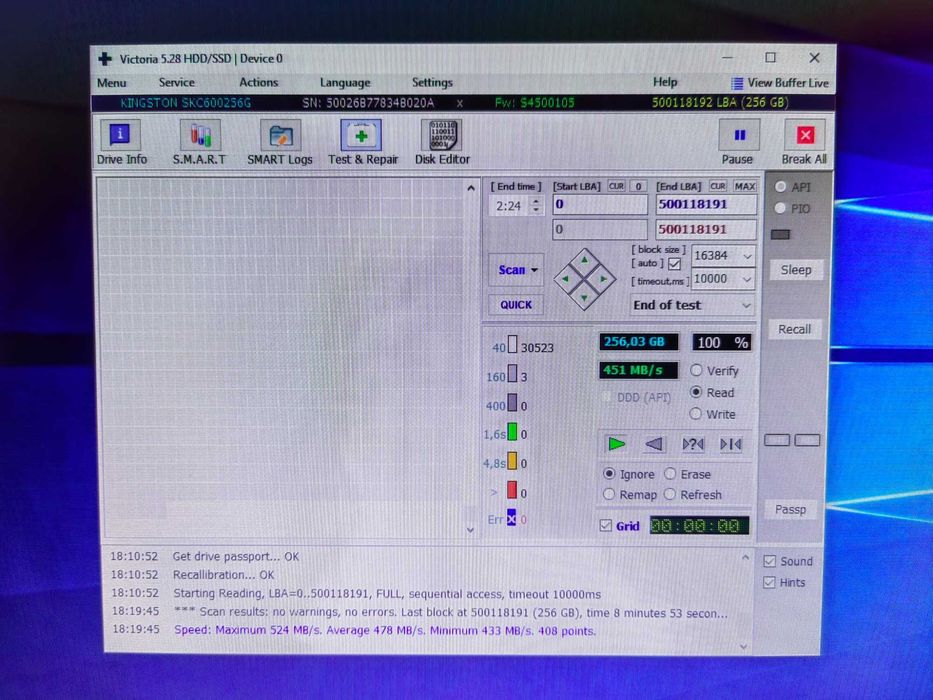The width and height of the screenshot is (933, 700).
Task: Click the Victoria app cross icon in title bar
Action: point(105,58)
